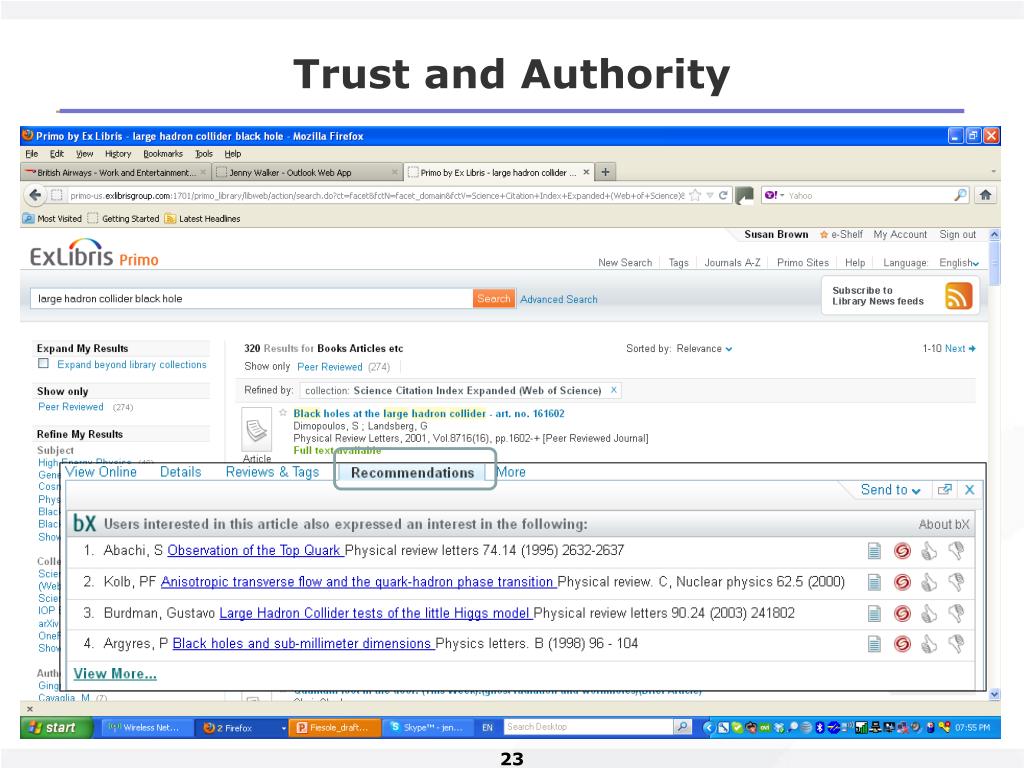The width and height of the screenshot is (1024, 768).
Task: Open Firefox taskbar group dropdown arrow
Action: [283, 728]
